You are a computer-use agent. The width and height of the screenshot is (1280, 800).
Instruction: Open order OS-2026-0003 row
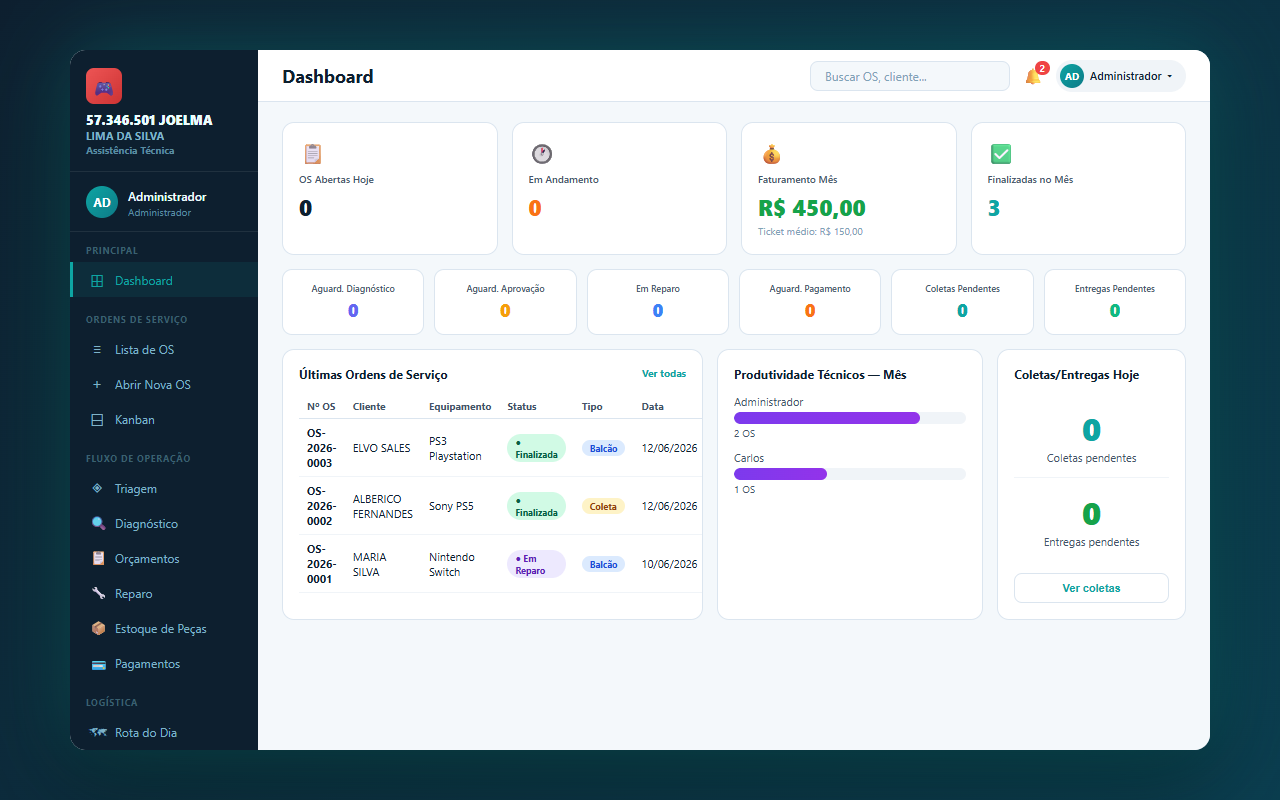[501, 448]
